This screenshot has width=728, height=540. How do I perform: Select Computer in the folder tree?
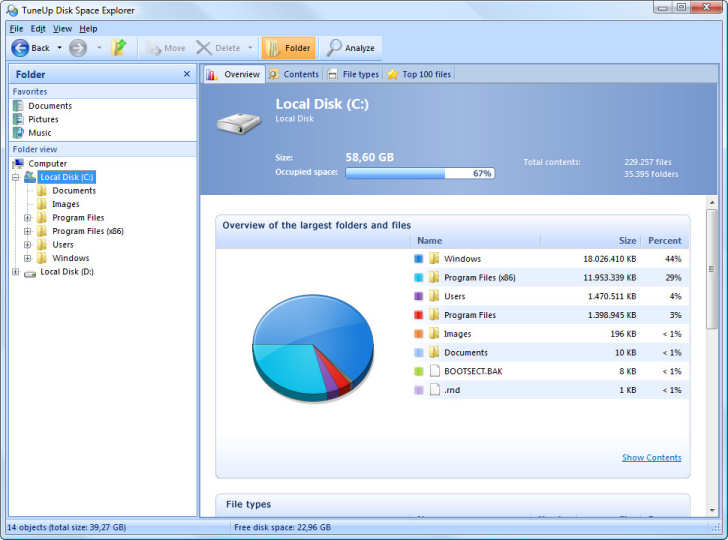click(47, 163)
